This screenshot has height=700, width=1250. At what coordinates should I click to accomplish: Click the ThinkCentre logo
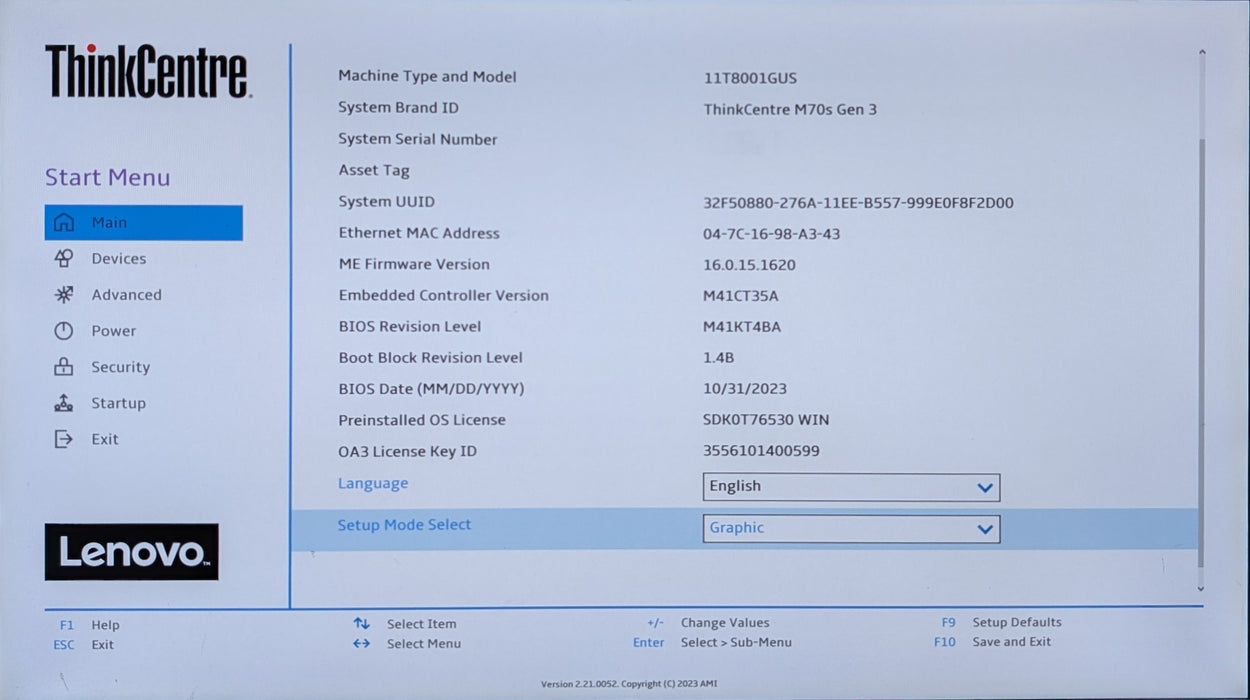click(147, 71)
